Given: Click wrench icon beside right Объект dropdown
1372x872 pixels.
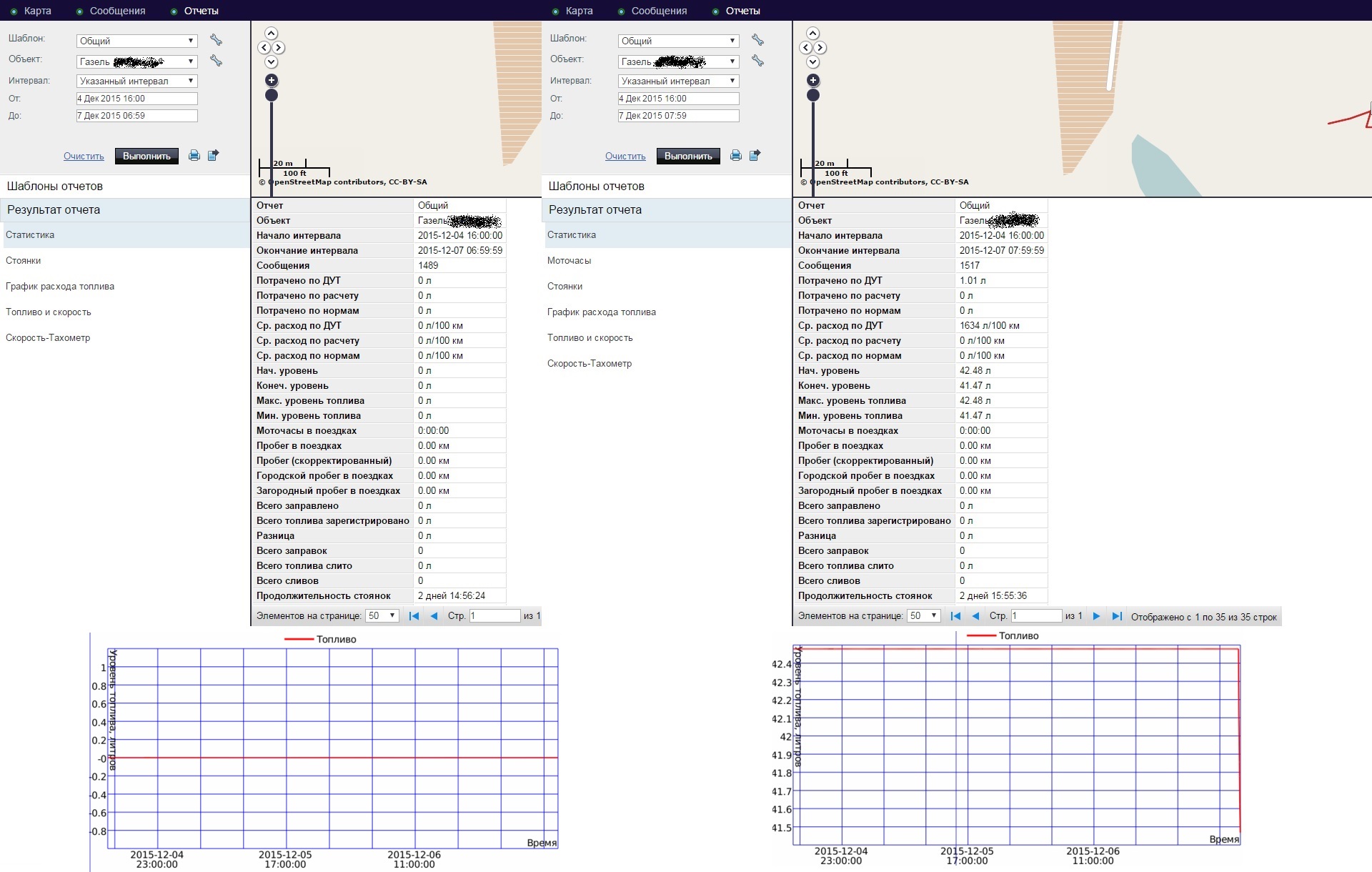Looking at the screenshot, I should tap(757, 61).
